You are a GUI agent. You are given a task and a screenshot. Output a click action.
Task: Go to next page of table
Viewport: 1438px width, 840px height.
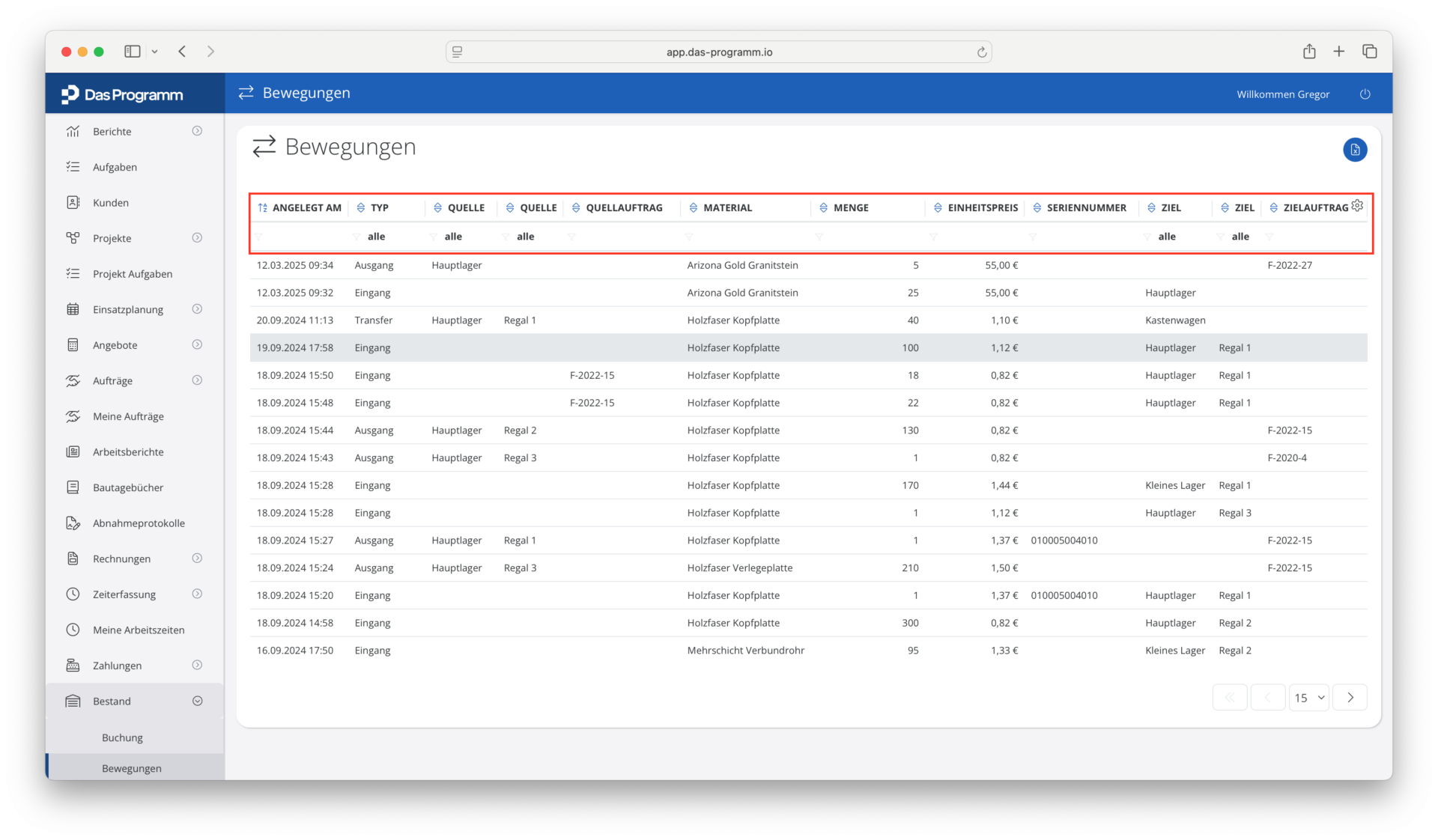point(1350,698)
